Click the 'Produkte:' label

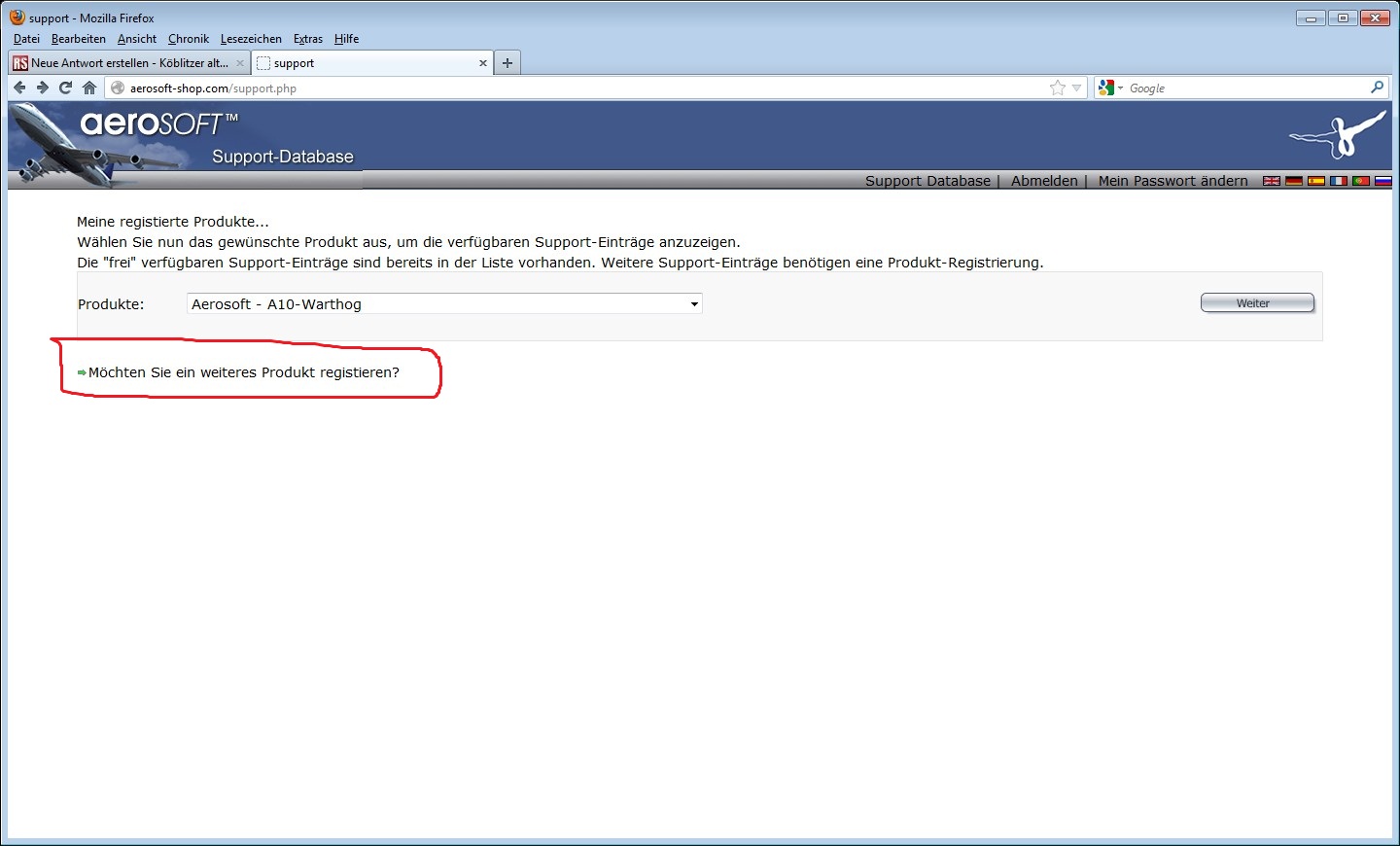[x=111, y=304]
